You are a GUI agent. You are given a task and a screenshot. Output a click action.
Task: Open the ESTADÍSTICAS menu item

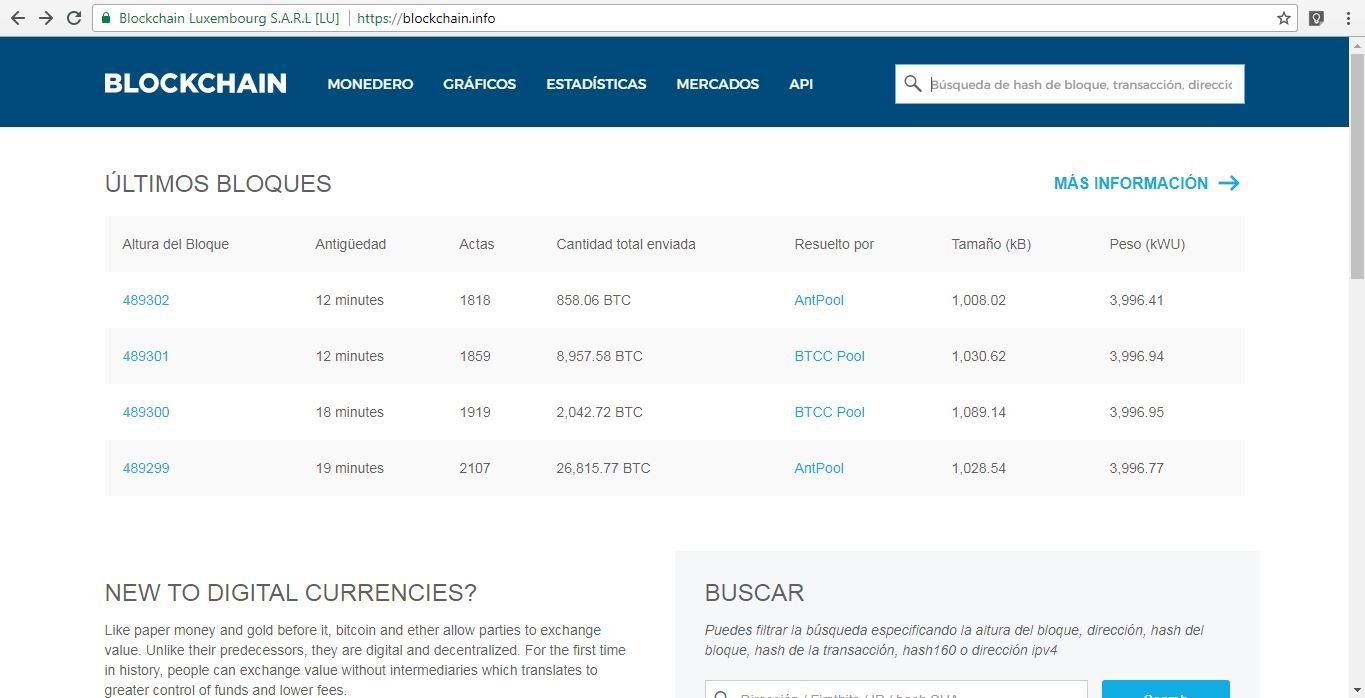[x=596, y=84]
